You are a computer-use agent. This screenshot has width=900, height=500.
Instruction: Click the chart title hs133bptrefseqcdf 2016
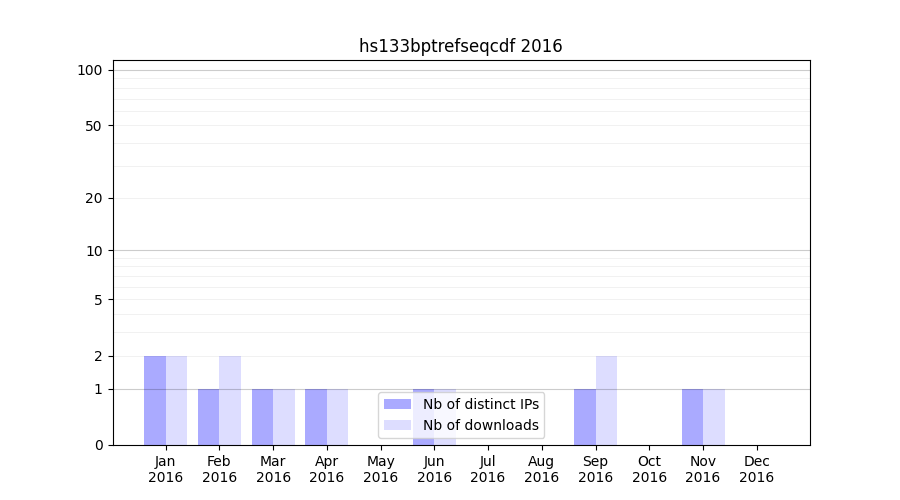460,46
